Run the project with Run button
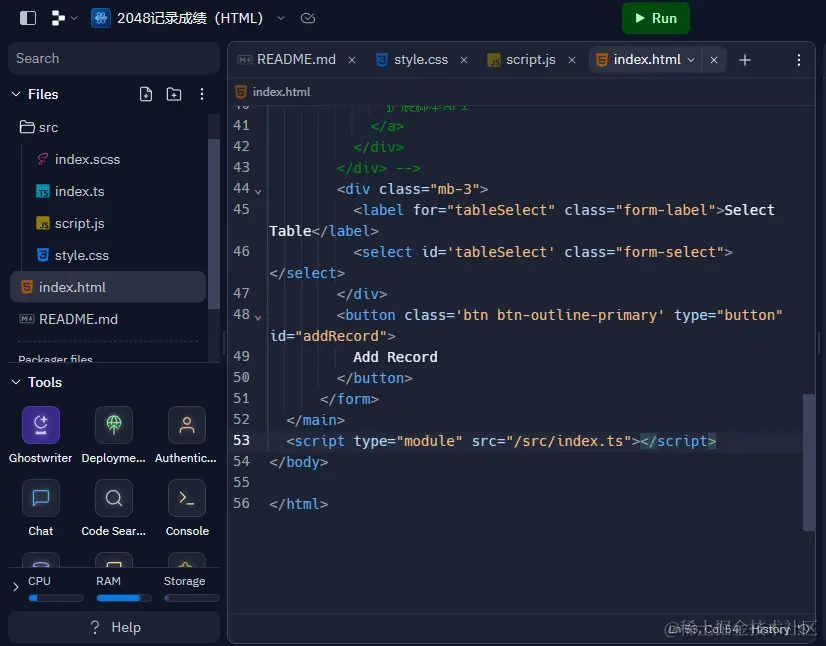The width and height of the screenshot is (826, 646). point(655,18)
